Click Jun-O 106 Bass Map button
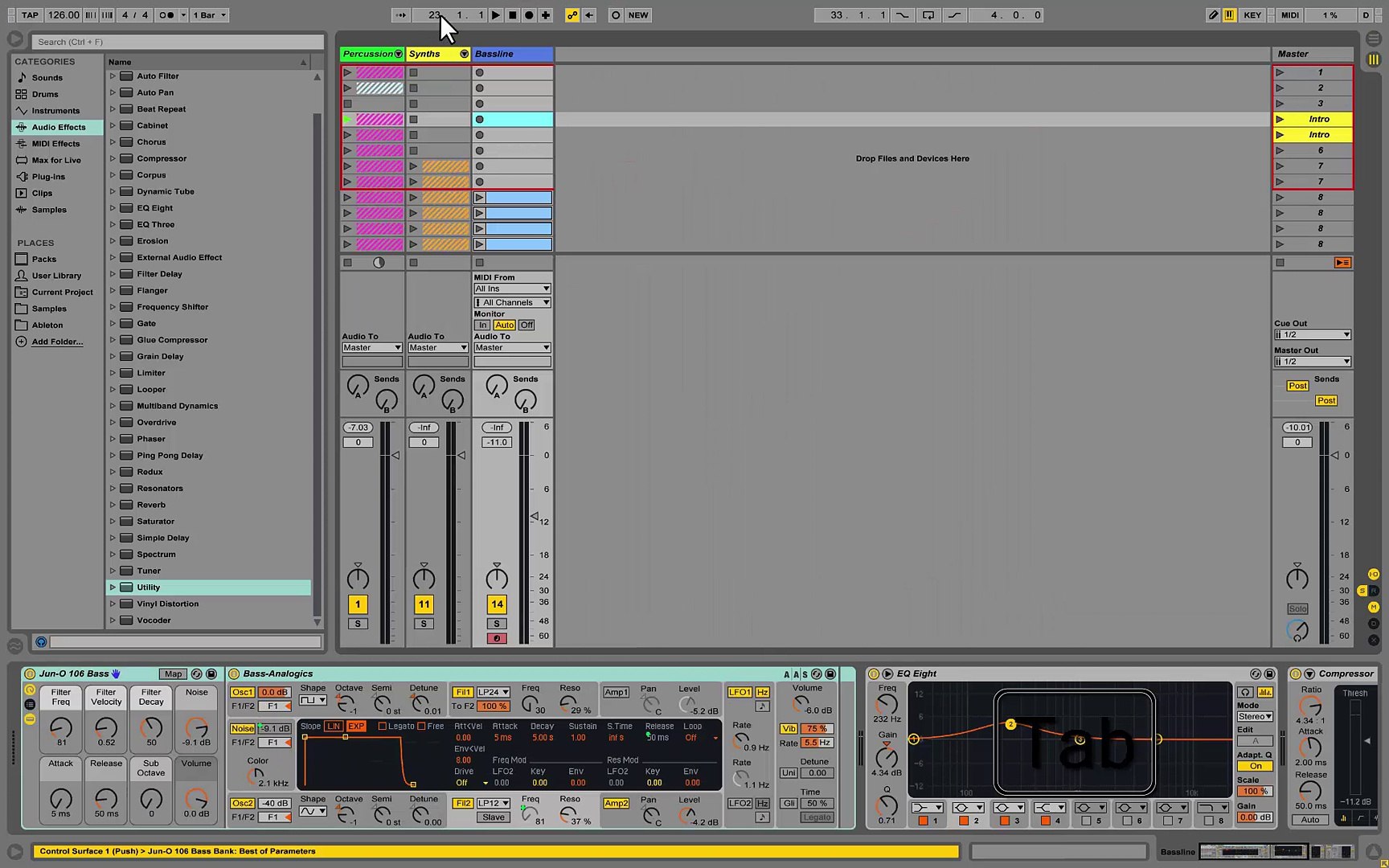The width and height of the screenshot is (1389, 868). tap(173, 674)
